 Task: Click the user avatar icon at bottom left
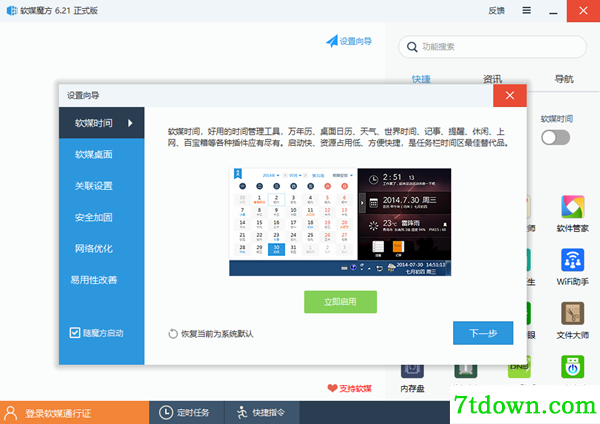click(x=10, y=413)
